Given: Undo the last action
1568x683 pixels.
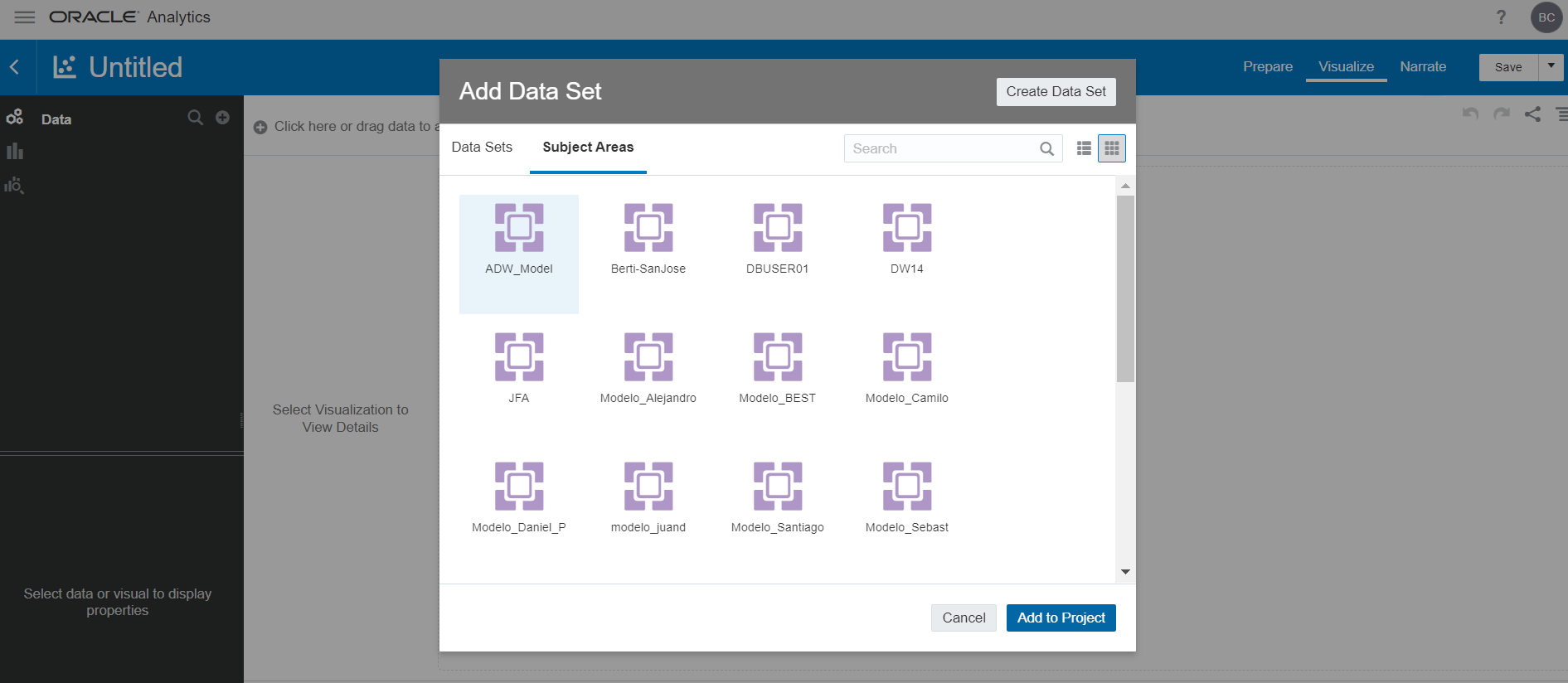Looking at the screenshot, I should tap(1471, 114).
